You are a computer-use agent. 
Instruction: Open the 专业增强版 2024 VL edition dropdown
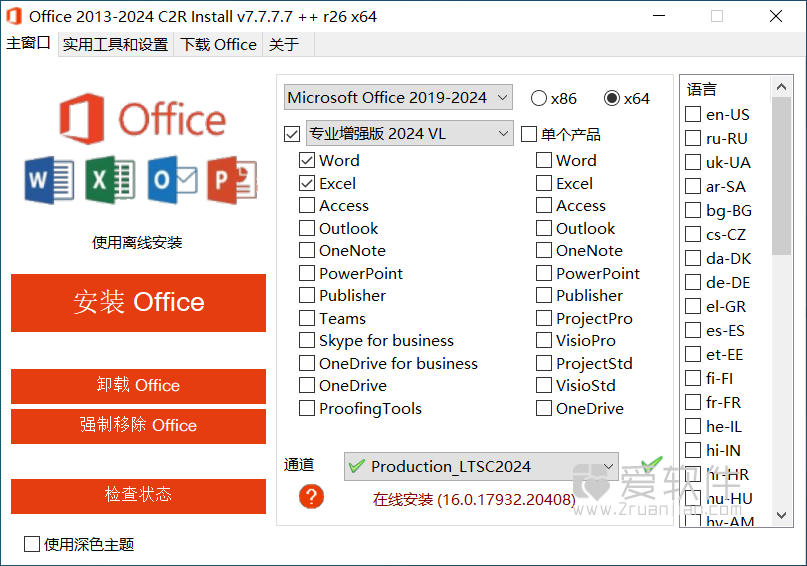410,133
